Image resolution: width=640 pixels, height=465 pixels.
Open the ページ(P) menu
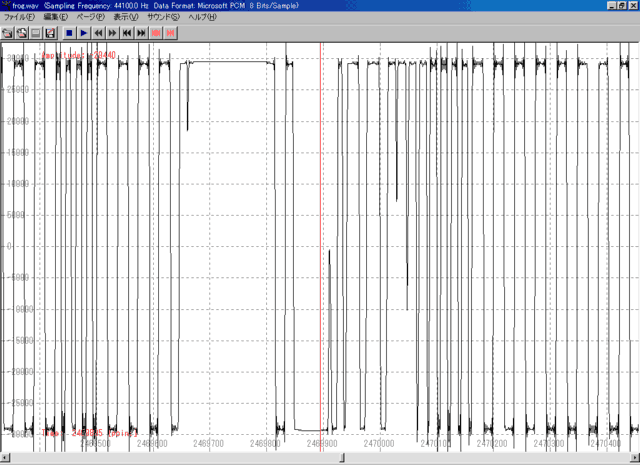point(91,18)
